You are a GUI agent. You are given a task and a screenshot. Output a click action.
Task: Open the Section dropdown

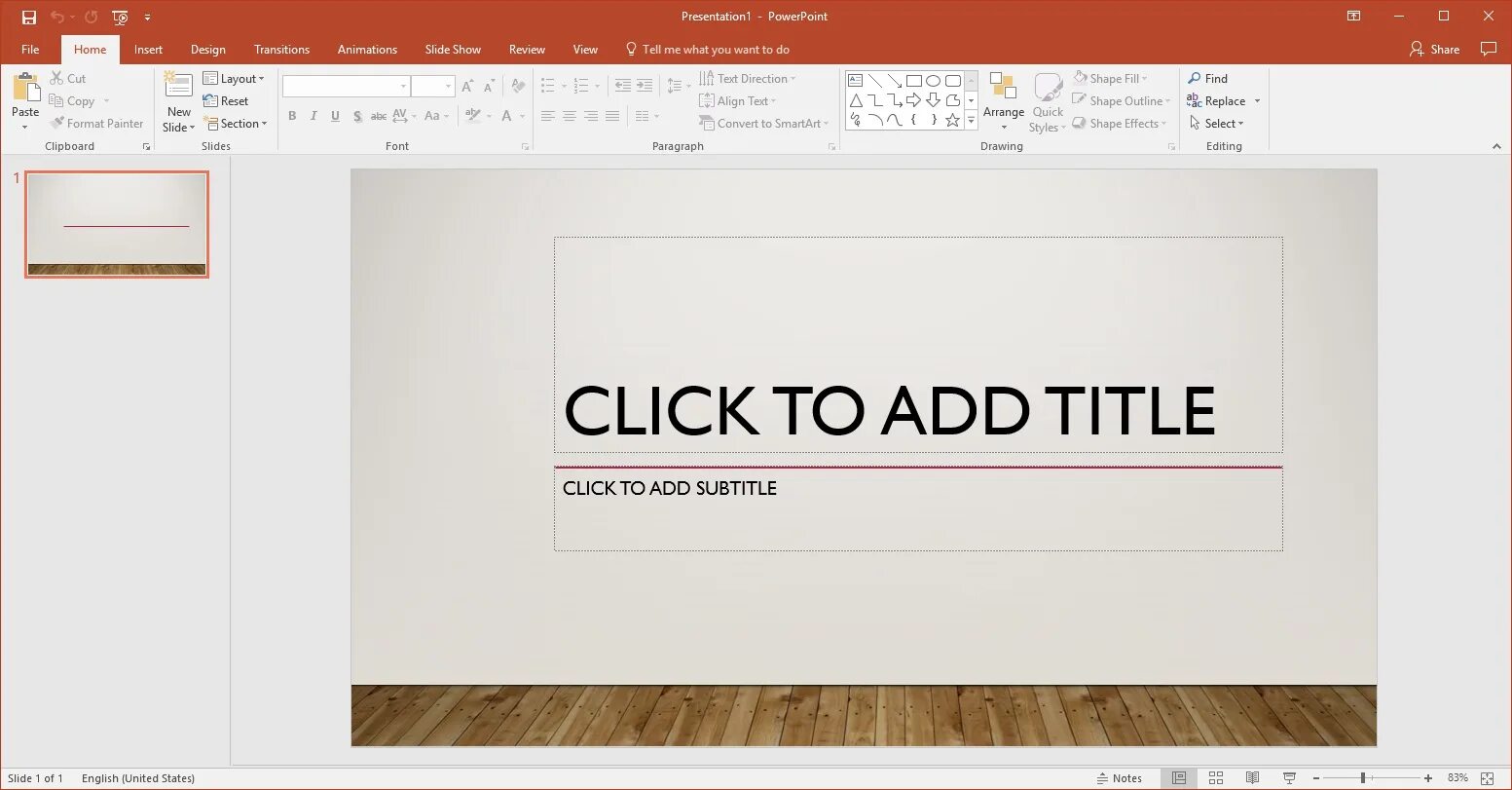(x=235, y=124)
